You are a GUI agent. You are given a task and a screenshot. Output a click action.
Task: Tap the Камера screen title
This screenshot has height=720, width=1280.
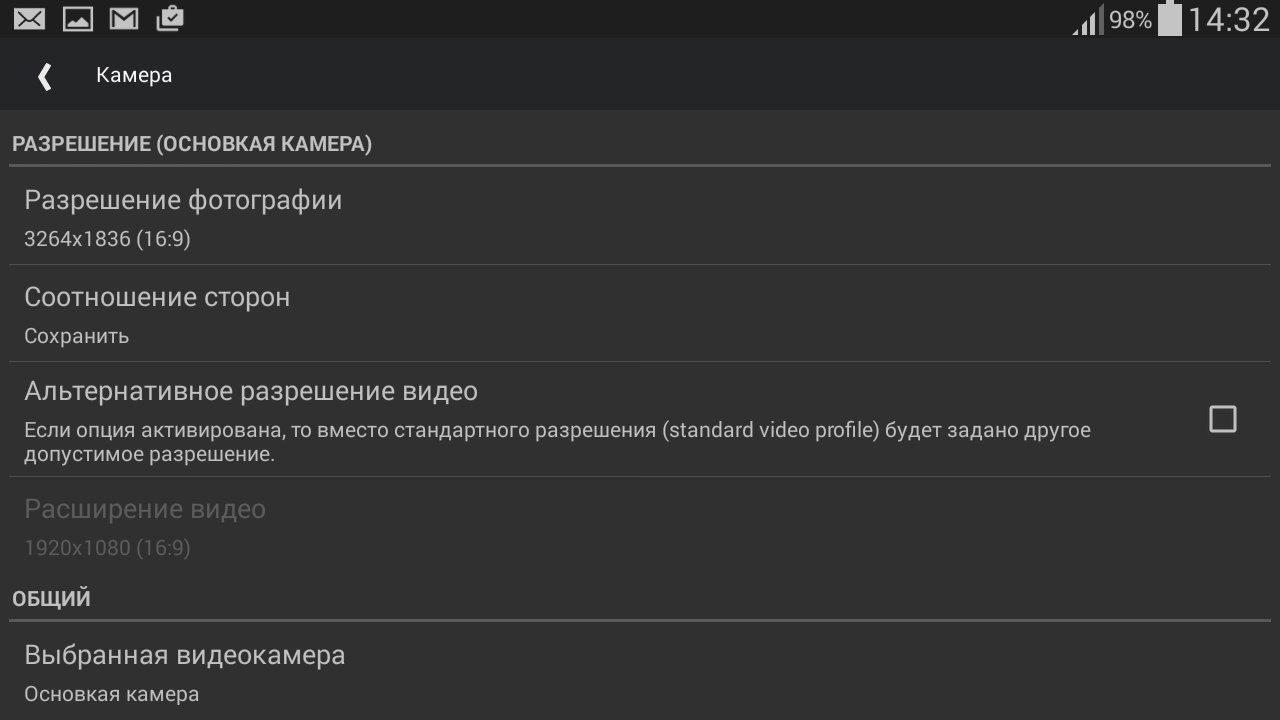[134, 76]
